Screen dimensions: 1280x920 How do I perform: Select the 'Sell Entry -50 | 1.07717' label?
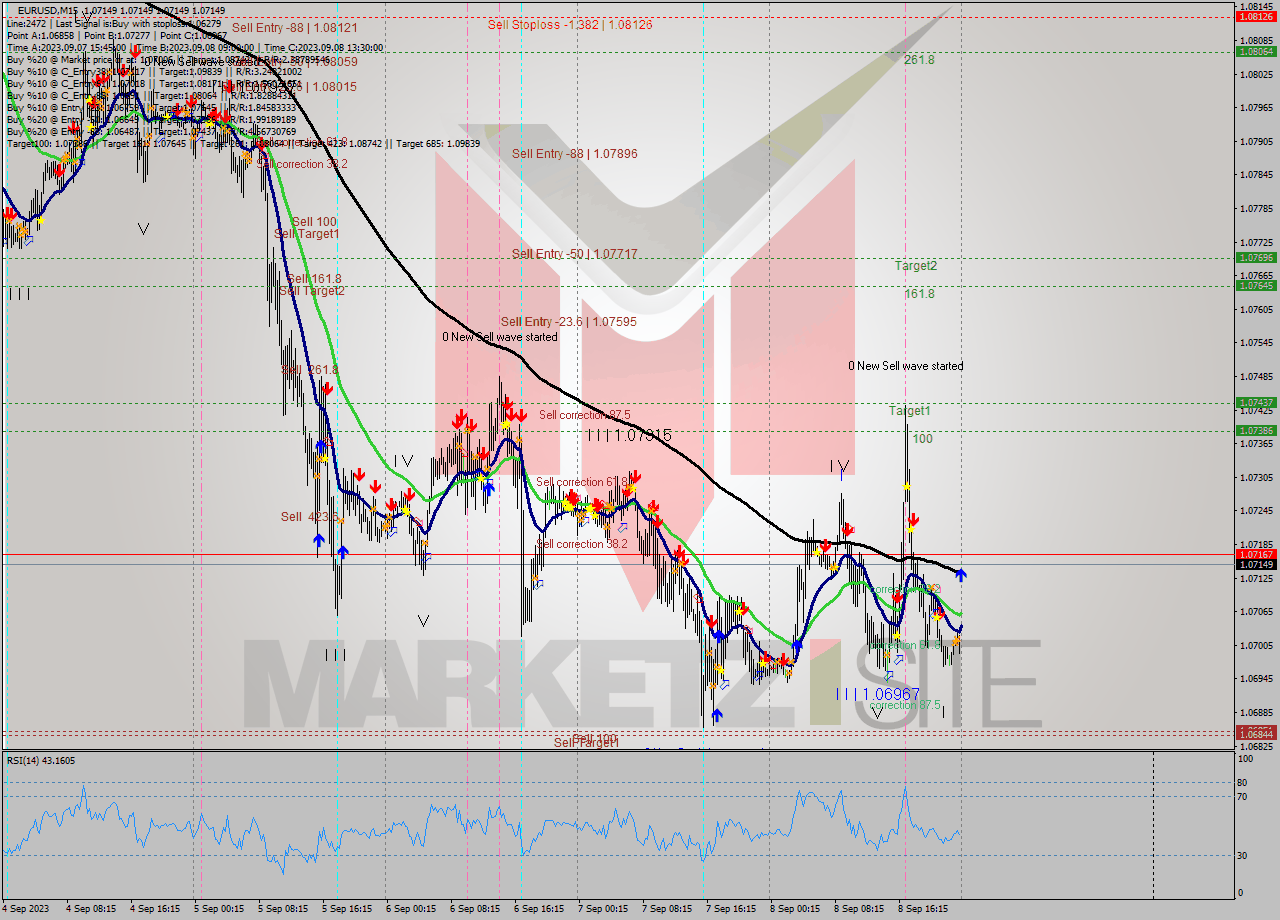tap(574, 254)
